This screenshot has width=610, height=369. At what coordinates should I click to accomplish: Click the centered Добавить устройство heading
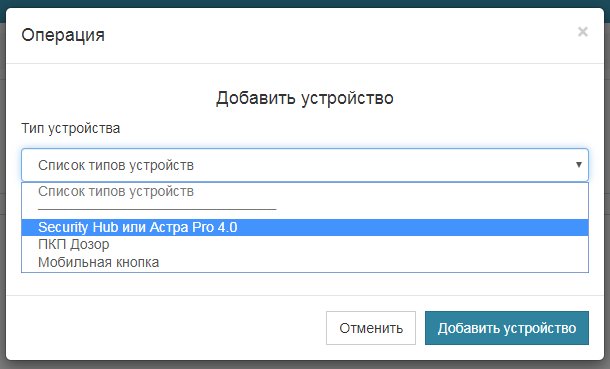click(305, 98)
